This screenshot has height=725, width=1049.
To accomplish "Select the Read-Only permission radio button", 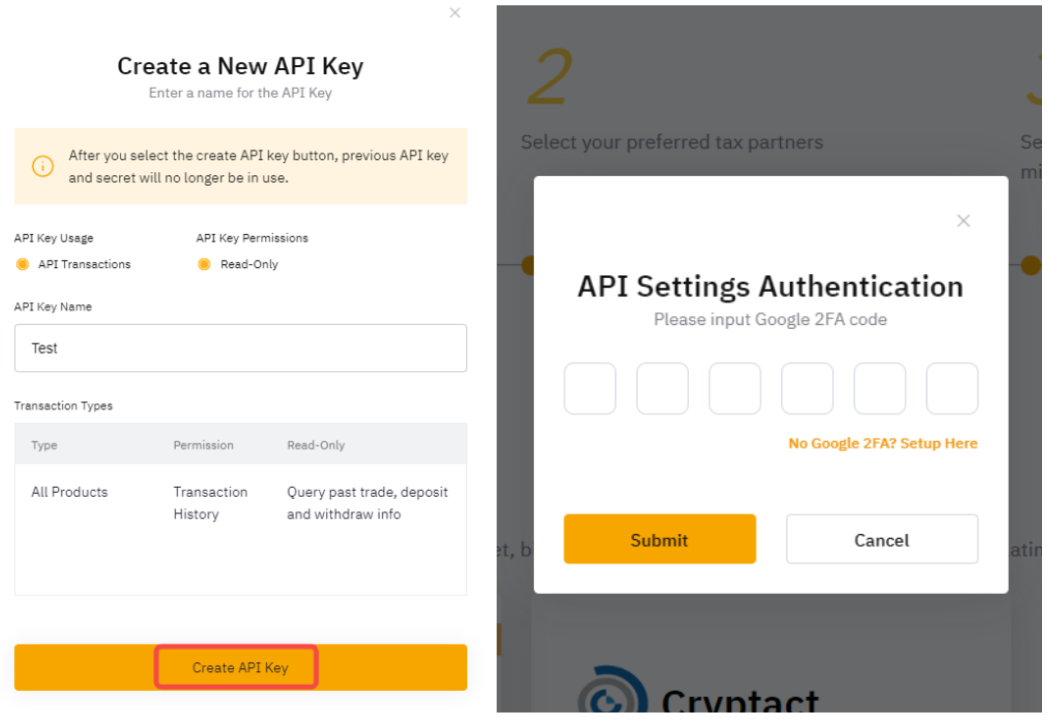I will (x=204, y=264).
